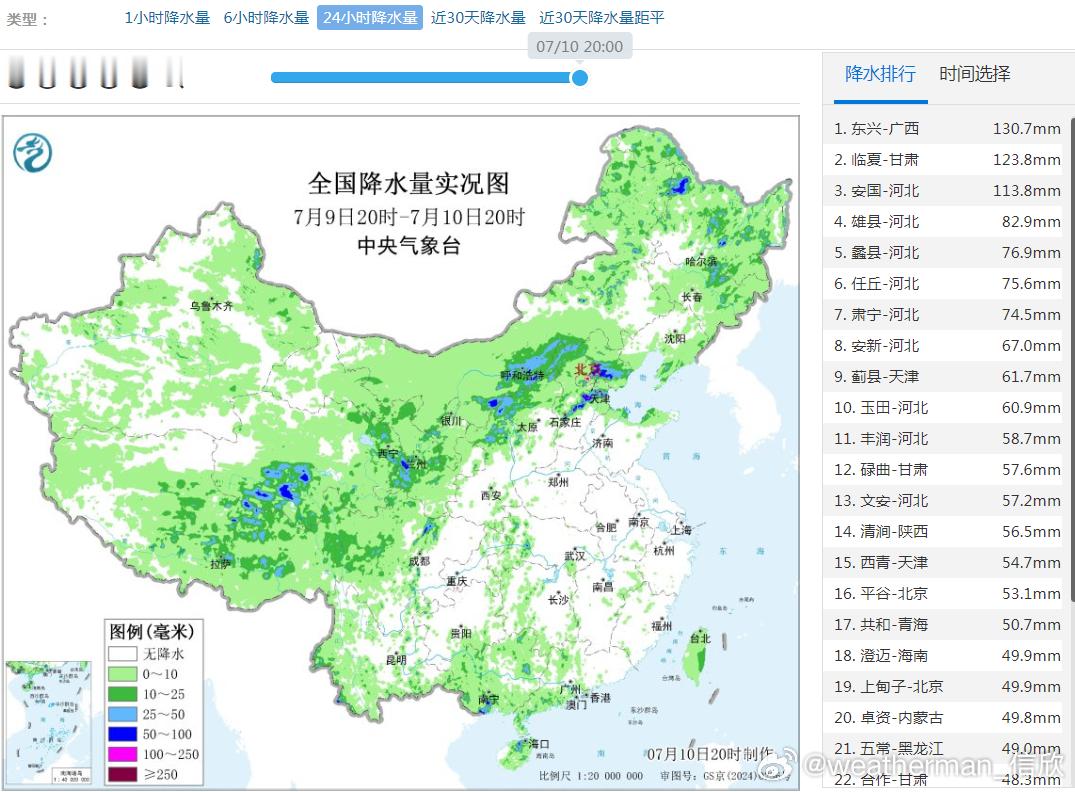Click the 130.7mm rainfall value
Viewport: 1075px width, 792px height.
pyautogui.click(x=1026, y=128)
